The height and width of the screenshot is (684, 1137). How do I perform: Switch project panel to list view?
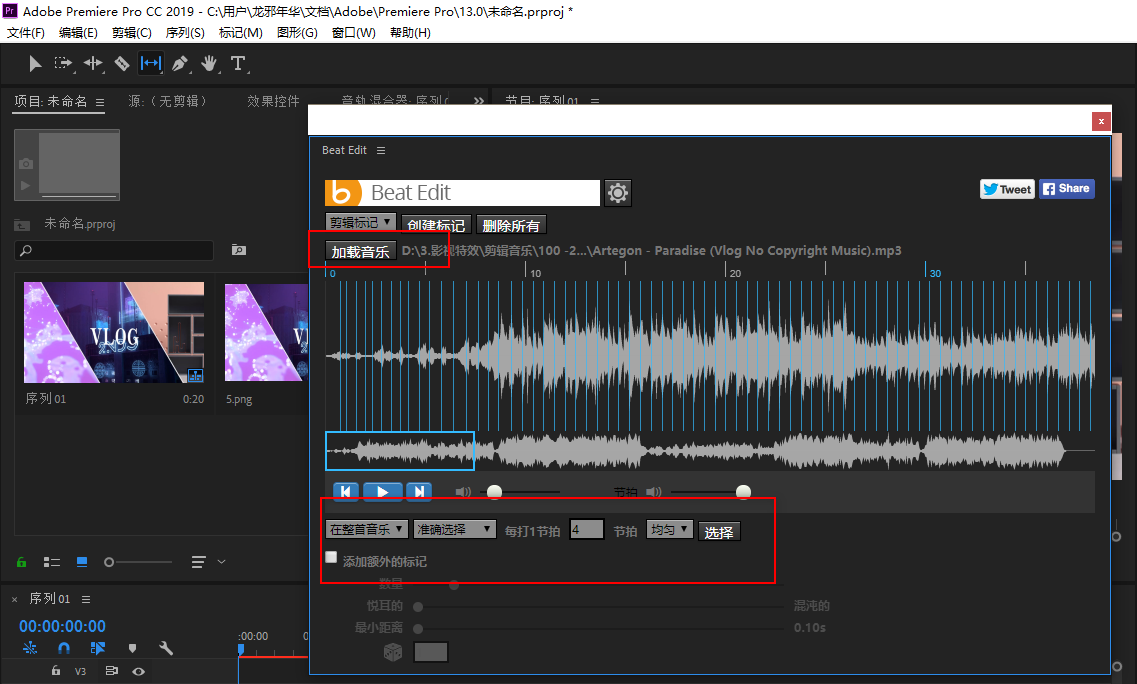point(51,562)
